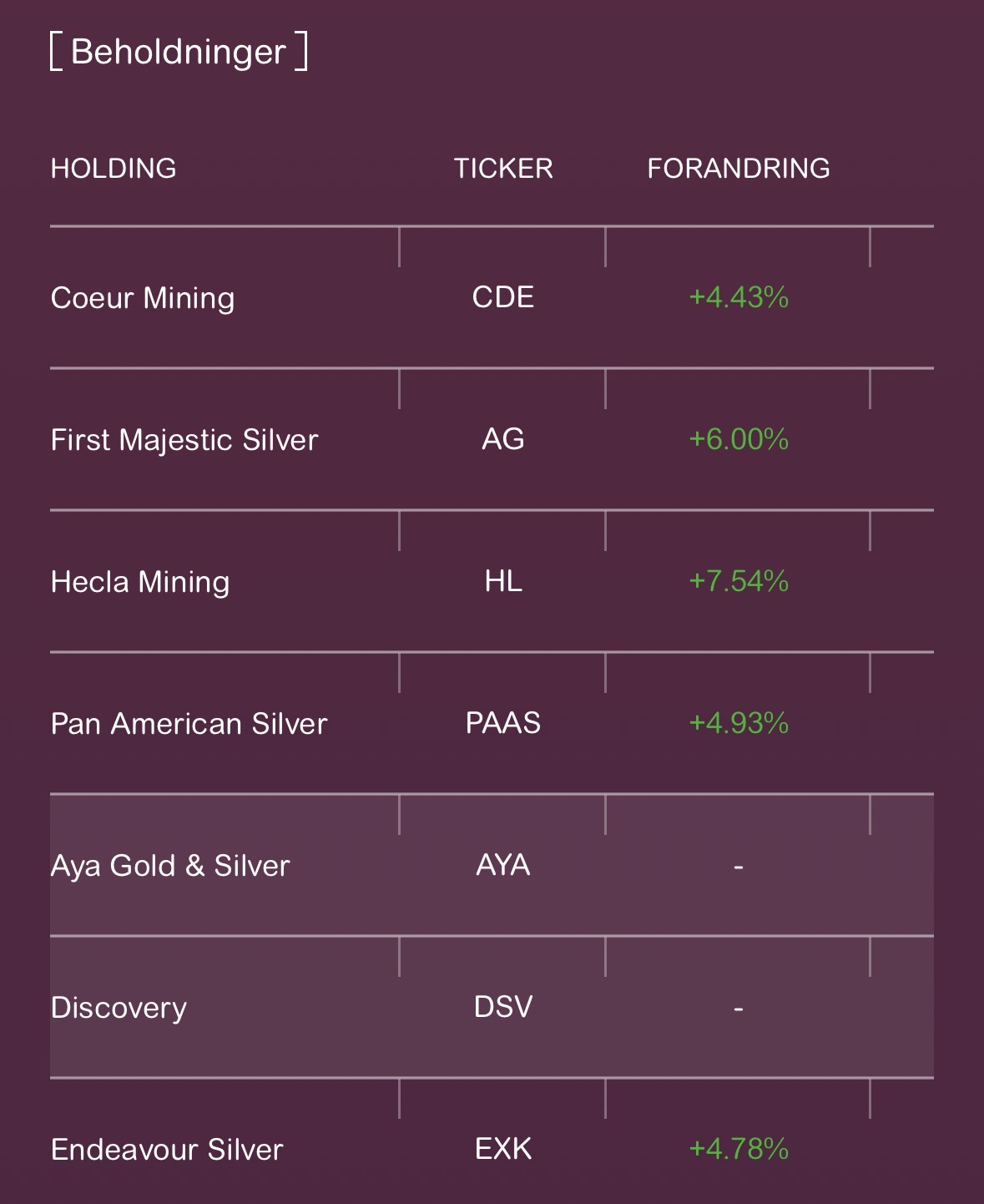Click the CDE ticker symbol
The width and height of the screenshot is (984, 1204).
[503, 297]
